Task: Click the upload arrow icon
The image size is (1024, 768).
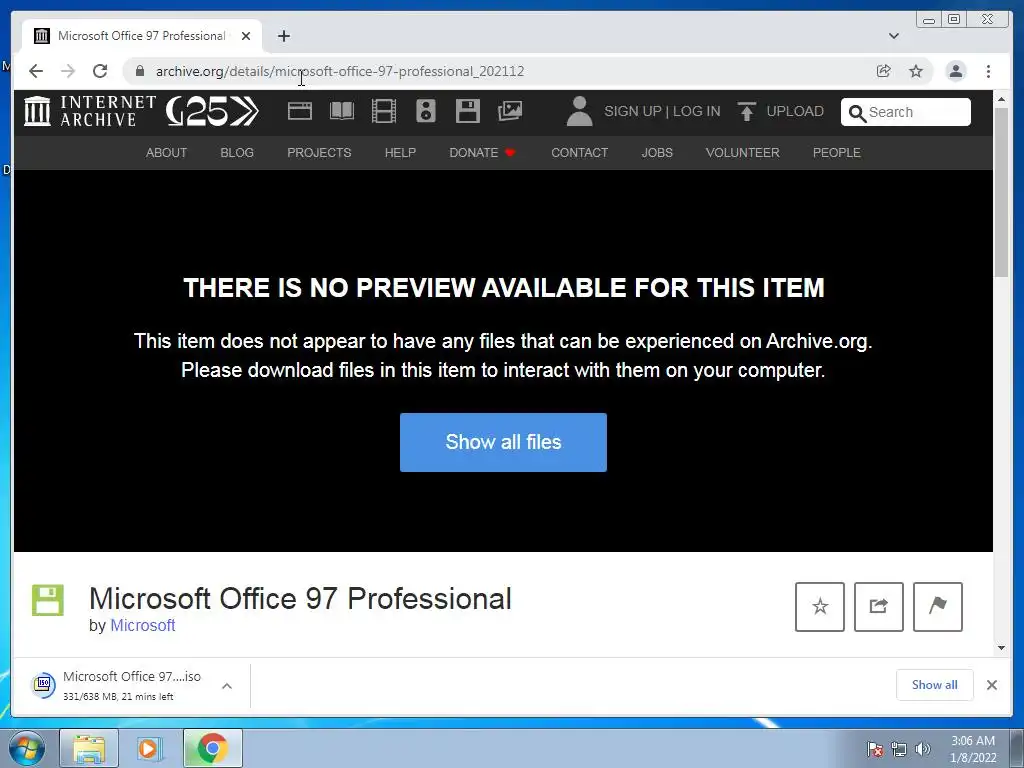Action: pos(746,111)
